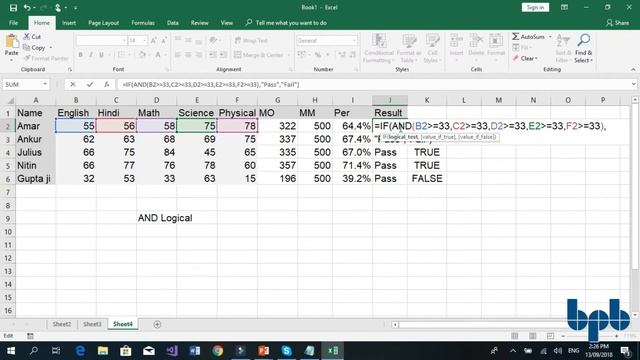Launch Chrome from the taskbar
The width and height of the screenshot is (640, 360).
click(x=218, y=351)
